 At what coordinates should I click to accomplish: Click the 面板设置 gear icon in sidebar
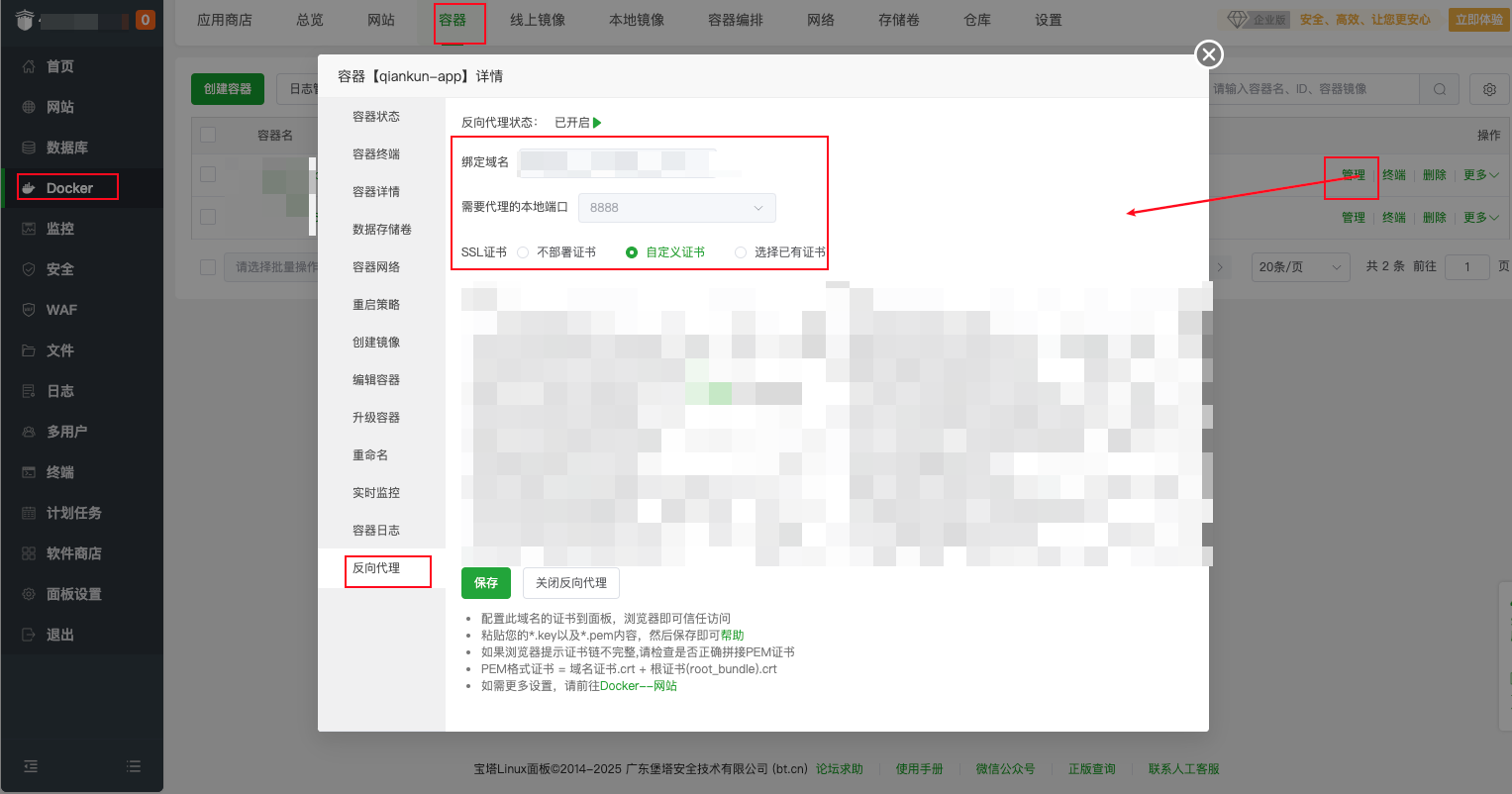click(x=29, y=594)
